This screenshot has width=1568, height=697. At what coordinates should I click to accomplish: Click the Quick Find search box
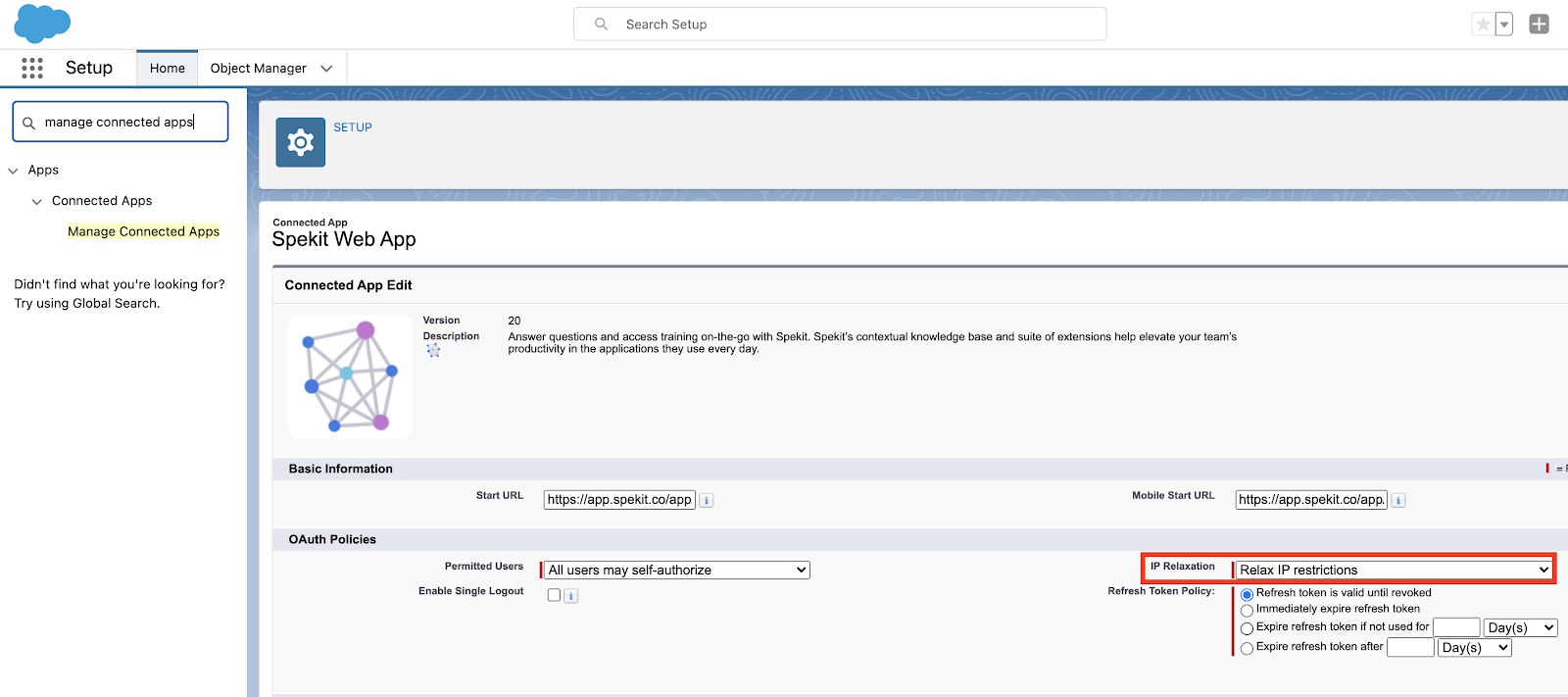(121, 122)
